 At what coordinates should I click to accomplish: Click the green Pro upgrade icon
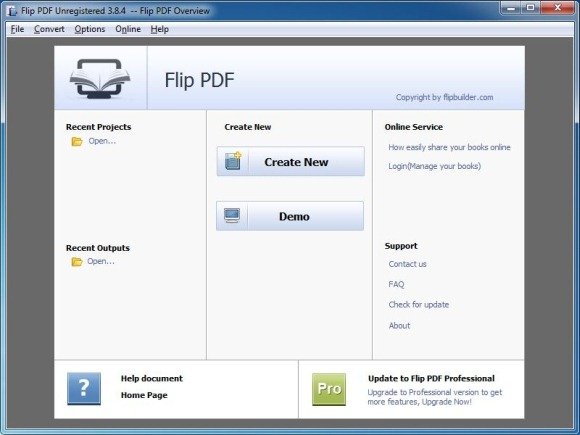pos(329,389)
